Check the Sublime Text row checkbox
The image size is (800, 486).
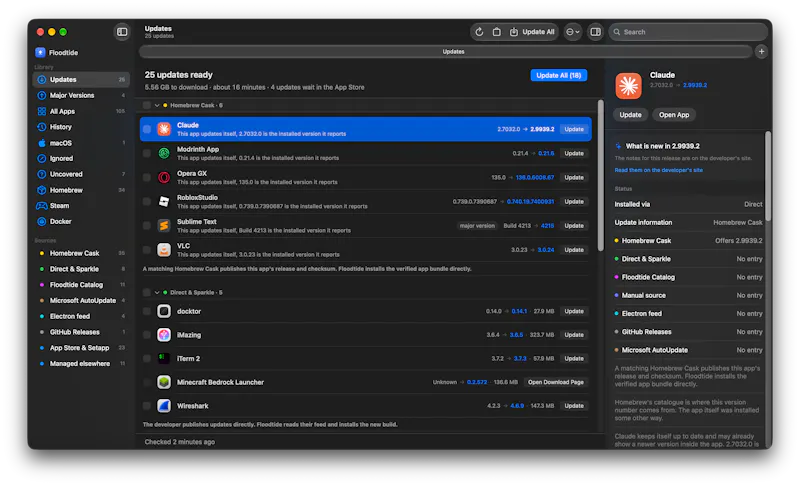147,225
